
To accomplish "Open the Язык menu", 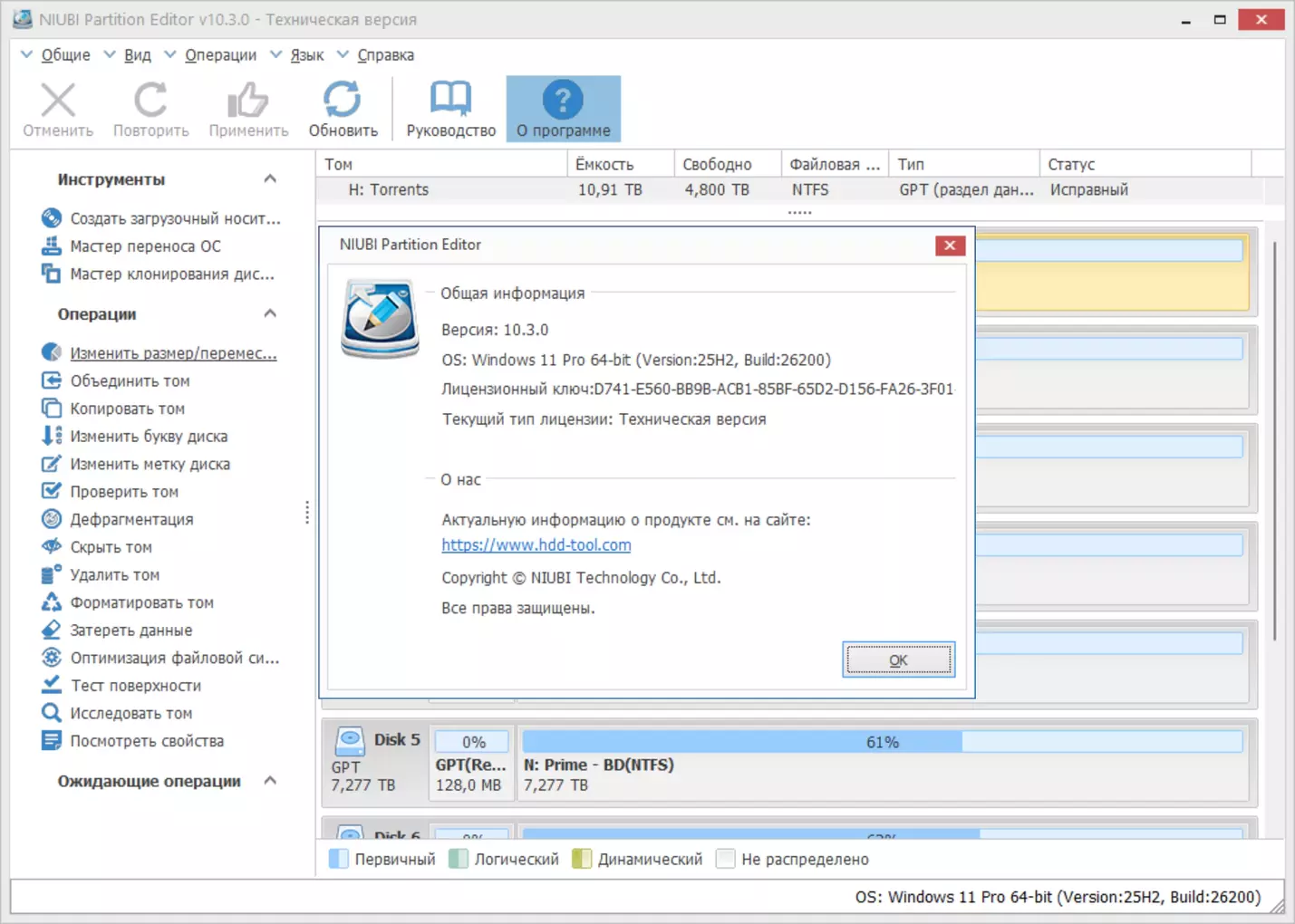I will pyautogui.click(x=306, y=55).
